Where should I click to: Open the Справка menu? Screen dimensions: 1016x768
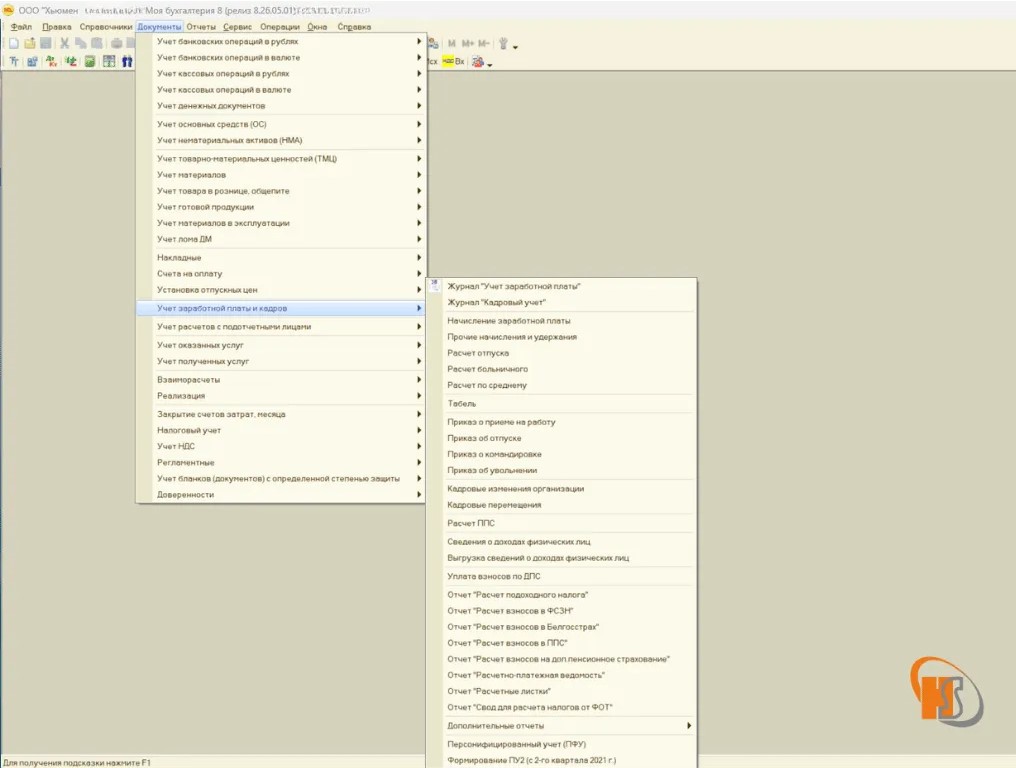click(354, 27)
